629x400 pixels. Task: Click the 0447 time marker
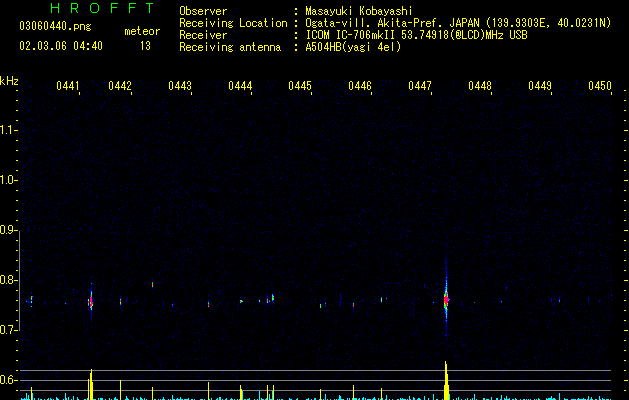420,86
